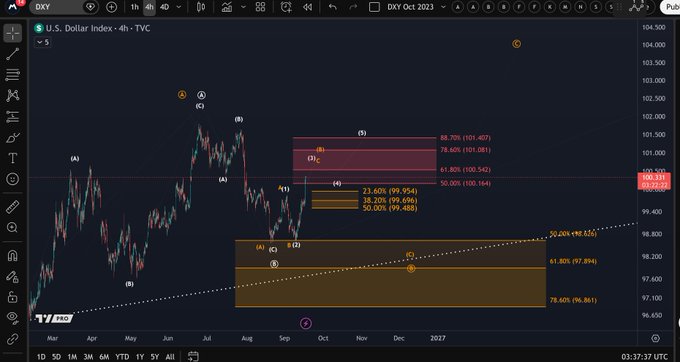Select the white wave (5) label
This screenshot has height=362, width=680.
tap(362, 133)
